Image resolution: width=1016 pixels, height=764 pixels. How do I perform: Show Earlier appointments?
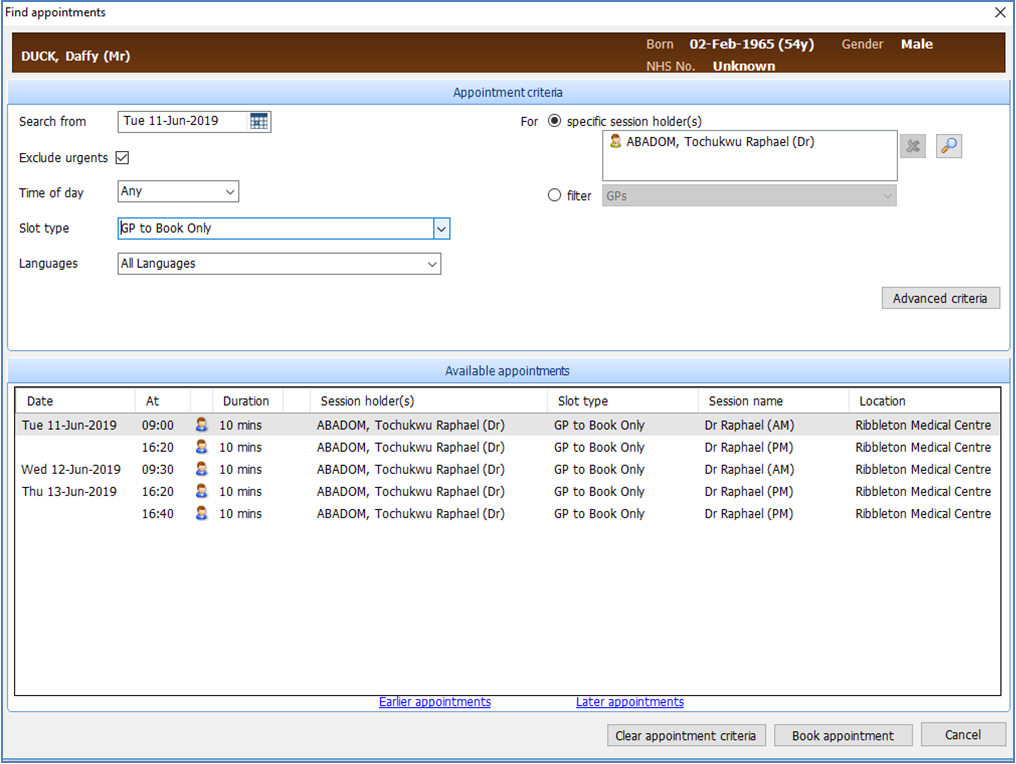coord(435,702)
